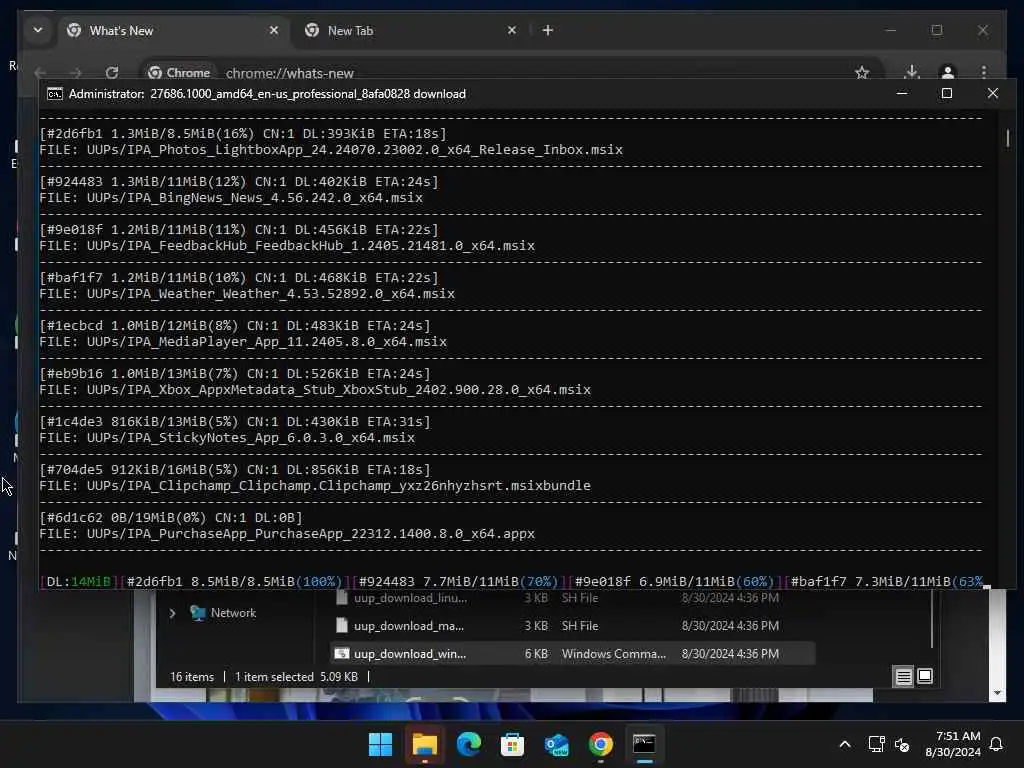The width and height of the screenshot is (1024, 768).
Task: Maximize the Administrator command prompt window
Action: tap(946, 93)
